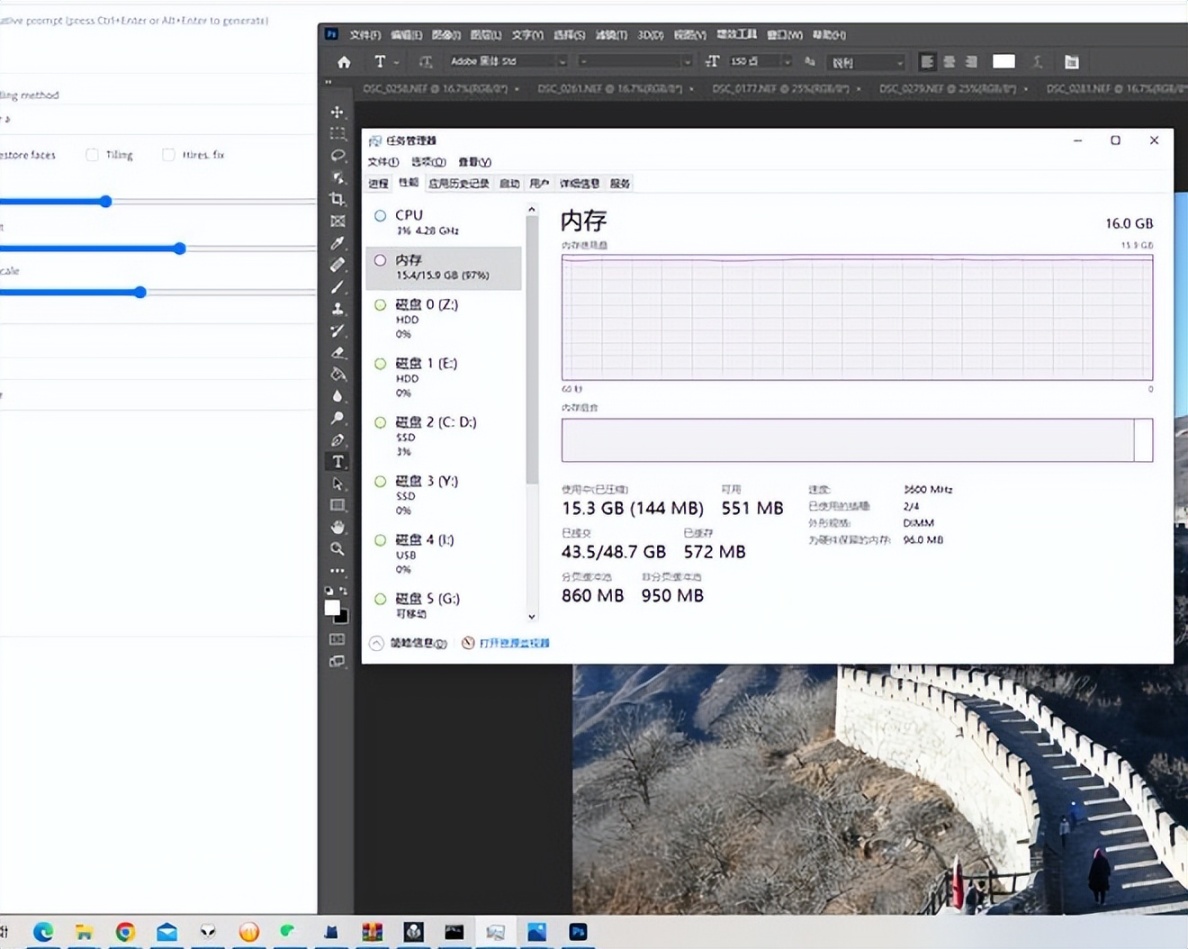Select CPU in performance list

point(443,222)
